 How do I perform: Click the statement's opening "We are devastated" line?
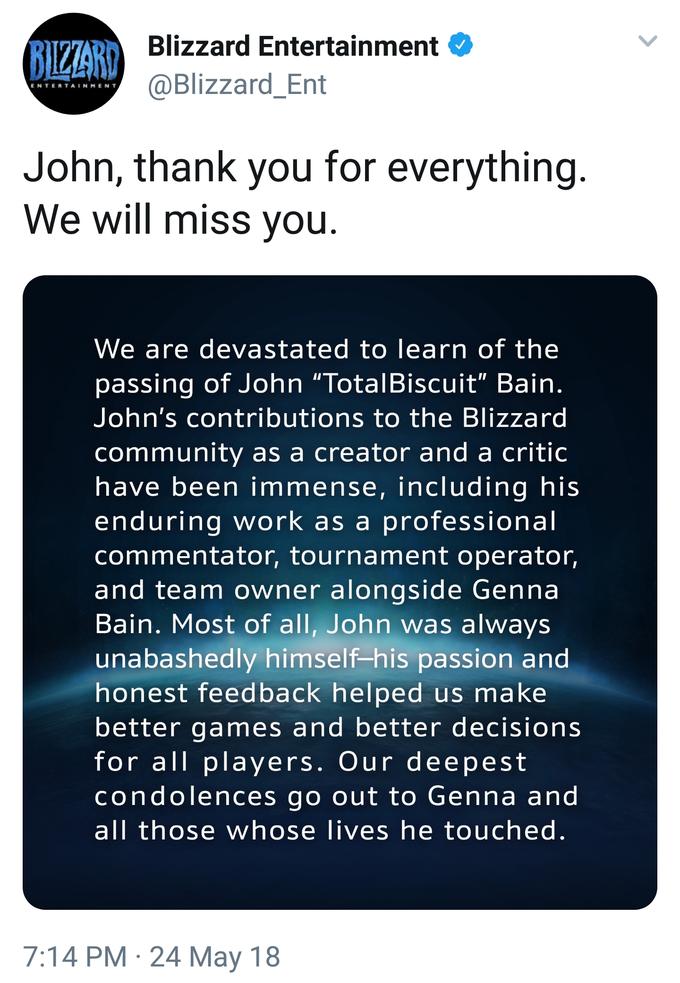click(x=326, y=349)
